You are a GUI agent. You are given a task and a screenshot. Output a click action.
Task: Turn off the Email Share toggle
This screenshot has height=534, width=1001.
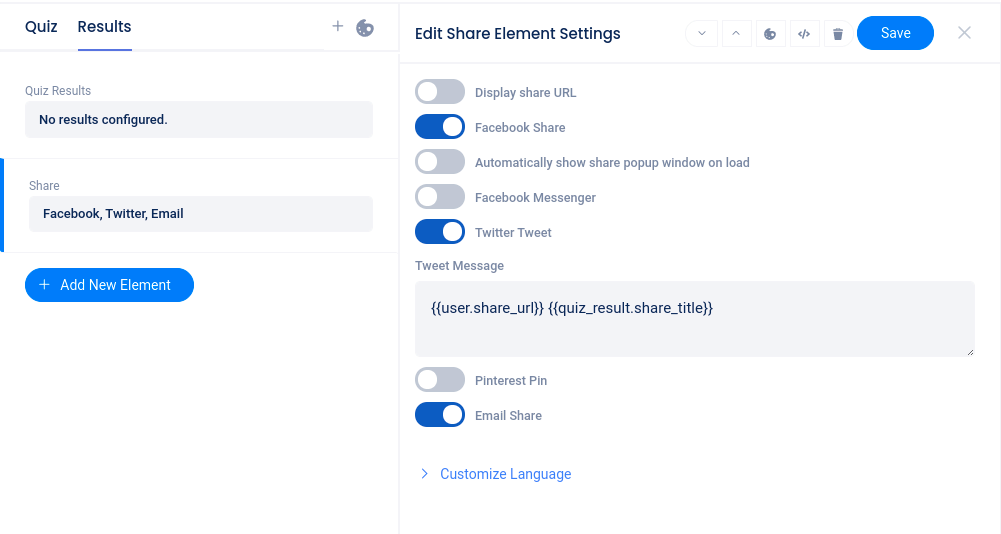(440, 415)
